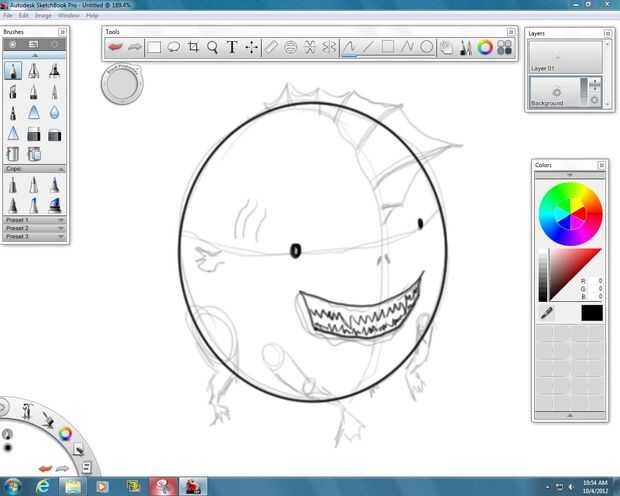Image resolution: width=620 pixels, height=496 pixels.
Task: Select Layer 01 in Layers panel
Action: pyautogui.click(x=565, y=57)
